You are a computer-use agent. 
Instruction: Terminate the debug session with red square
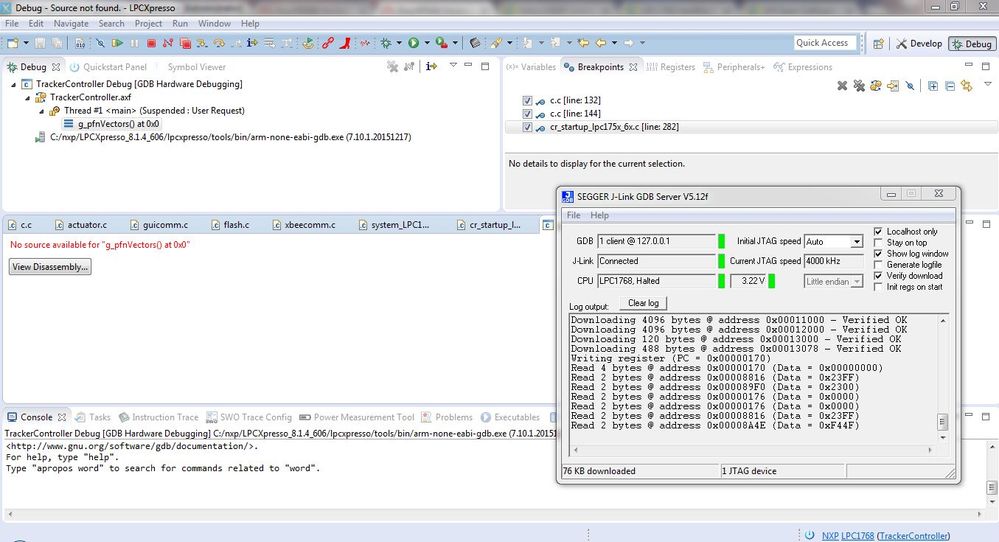click(x=151, y=43)
